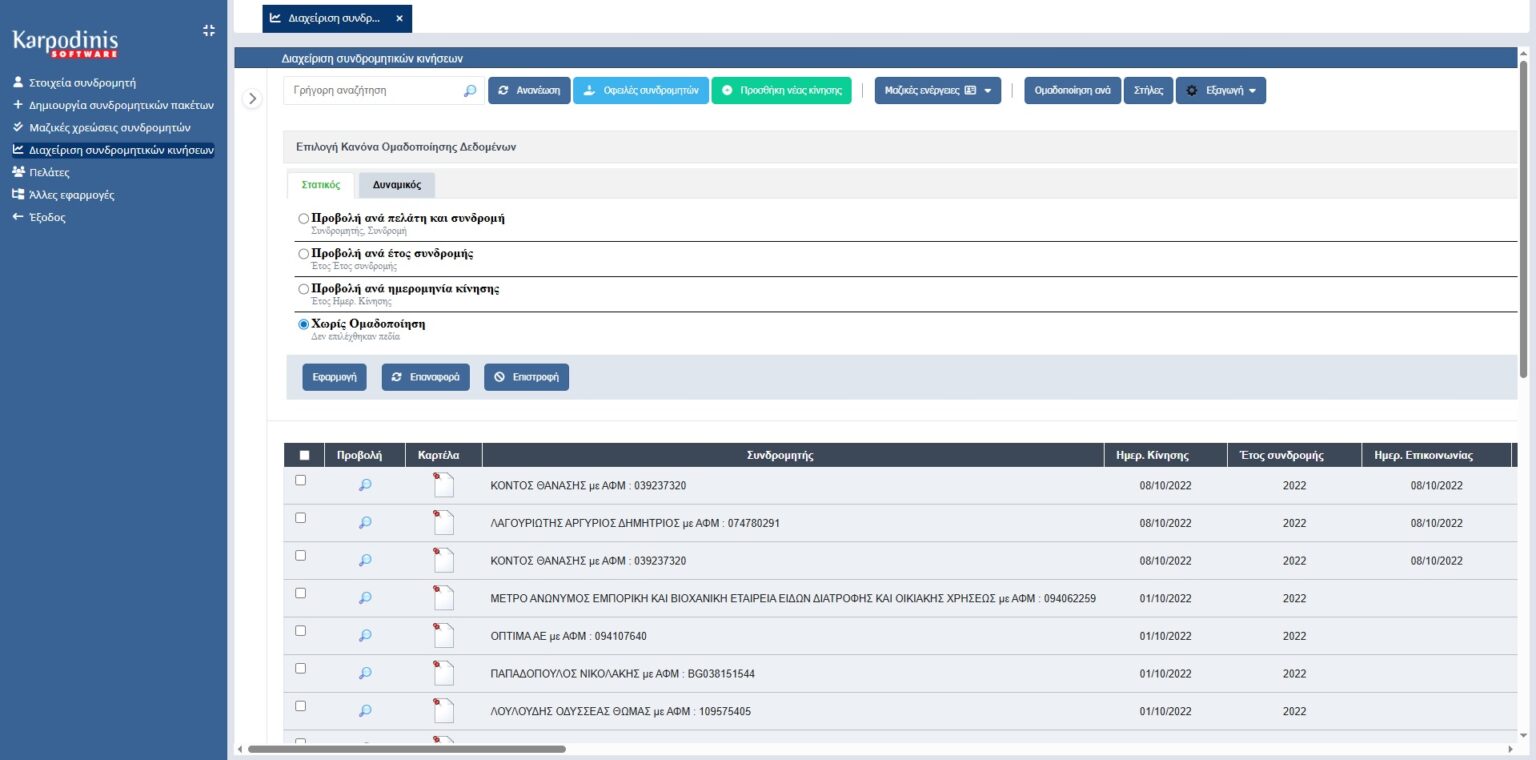Click the magnifier icon in quick search
This screenshot has height=760, width=1536.
tap(470, 91)
